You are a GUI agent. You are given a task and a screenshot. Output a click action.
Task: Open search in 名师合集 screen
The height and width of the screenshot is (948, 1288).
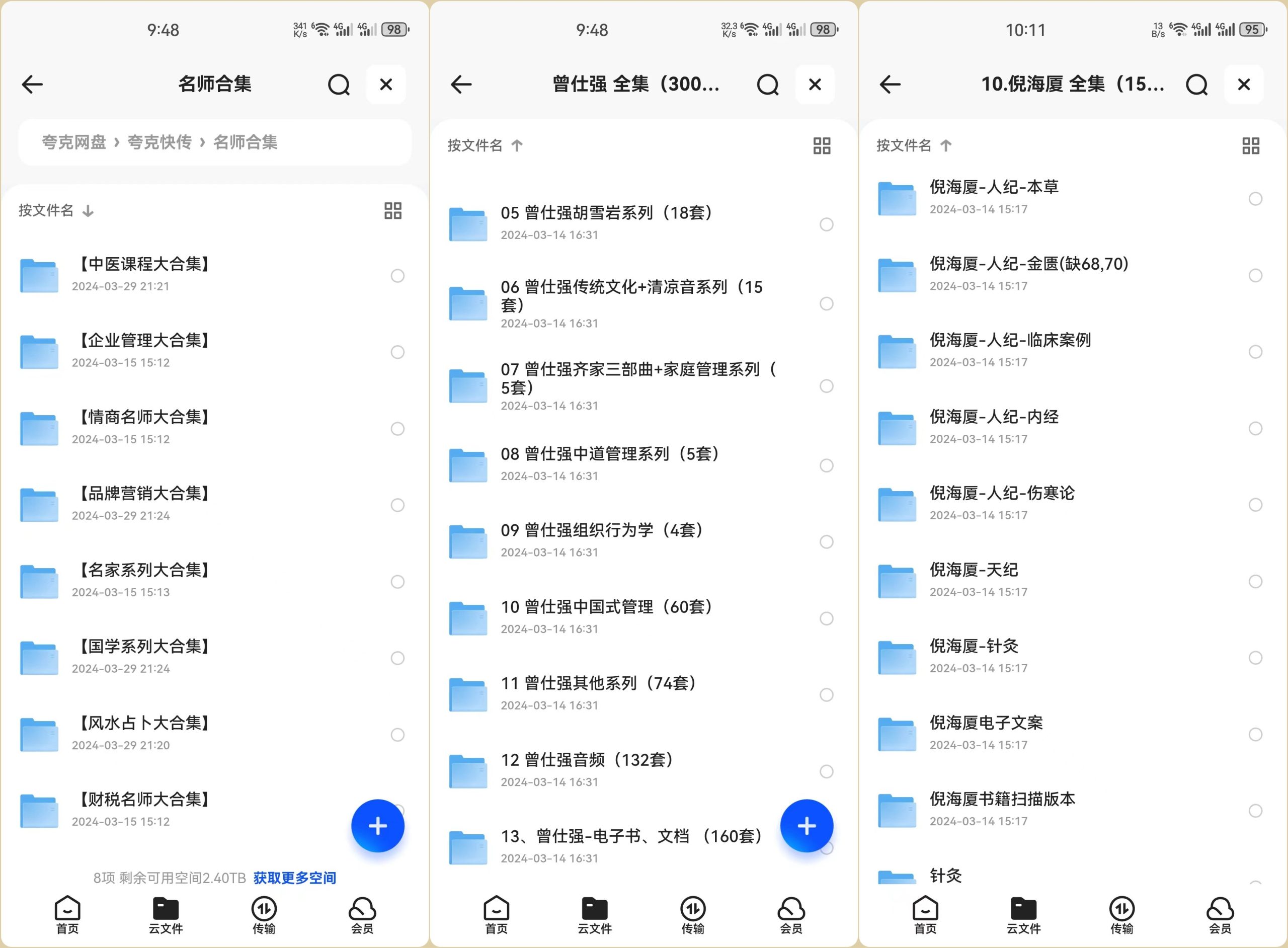click(339, 85)
